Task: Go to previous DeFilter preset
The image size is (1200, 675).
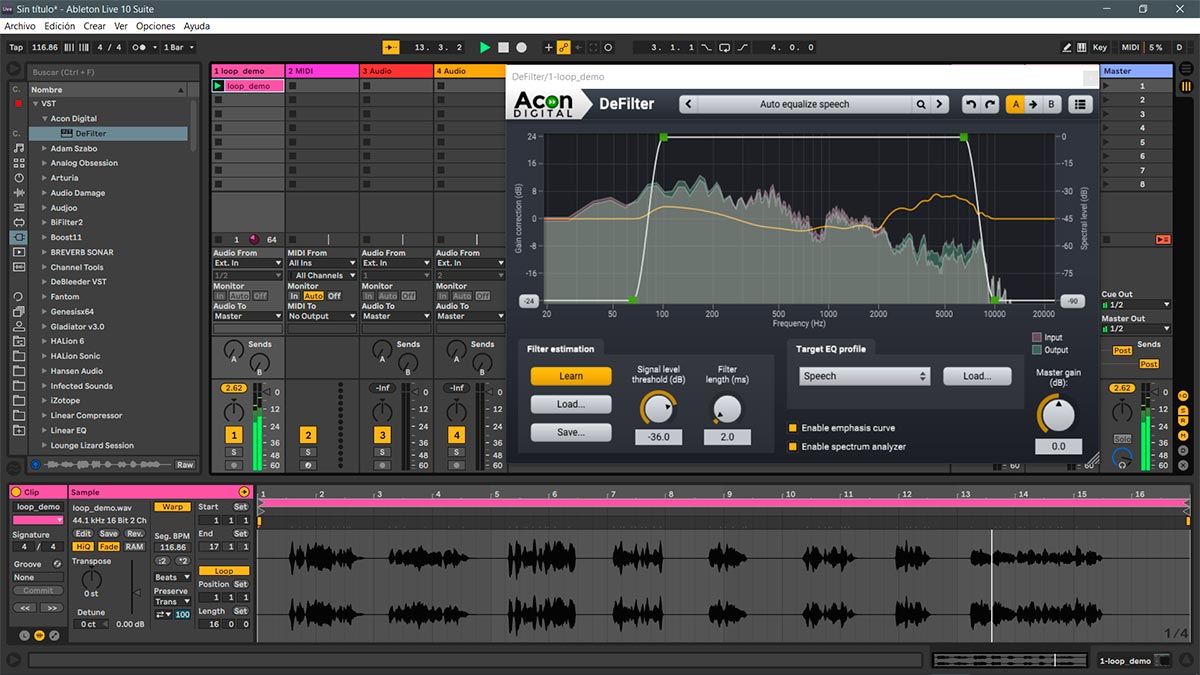Action: coord(689,104)
